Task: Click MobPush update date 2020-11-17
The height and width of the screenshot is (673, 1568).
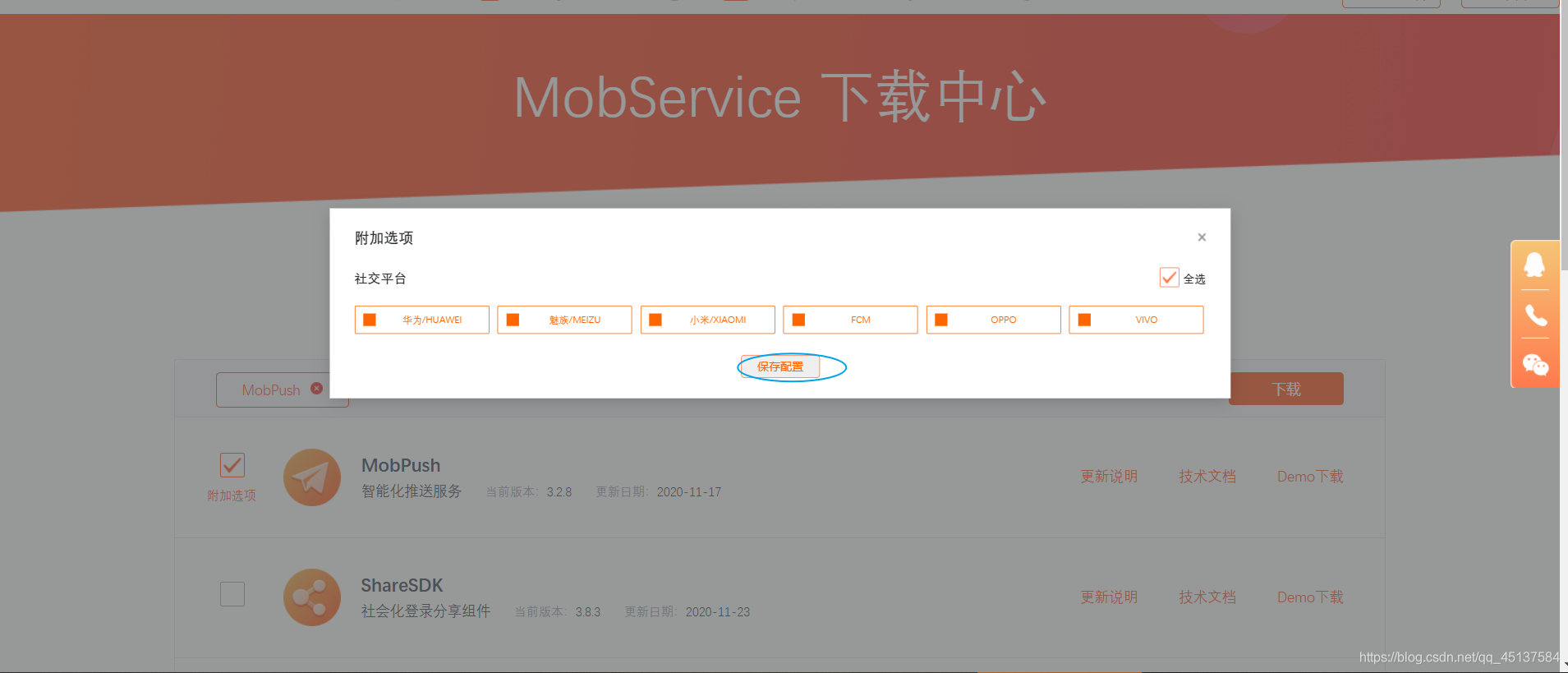Action: tap(689, 492)
